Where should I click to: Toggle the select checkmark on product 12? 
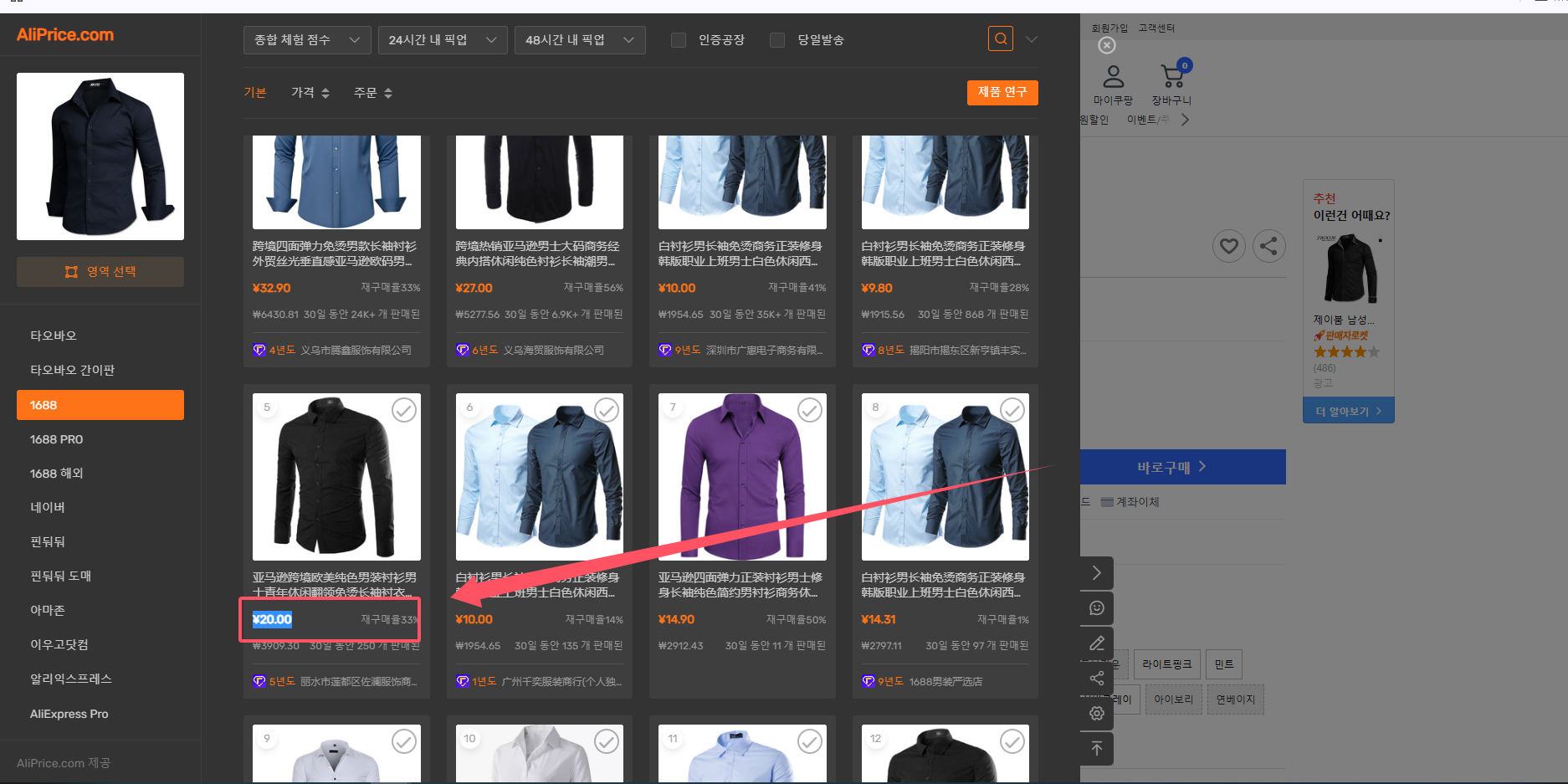pyautogui.click(x=1012, y=741)
